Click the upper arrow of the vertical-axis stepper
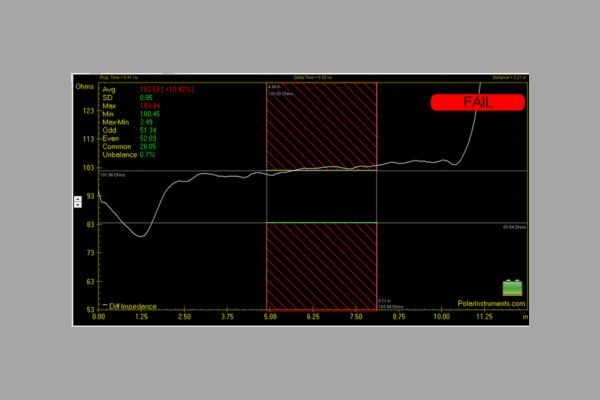600x400 pixels. (x=78, y=199)
